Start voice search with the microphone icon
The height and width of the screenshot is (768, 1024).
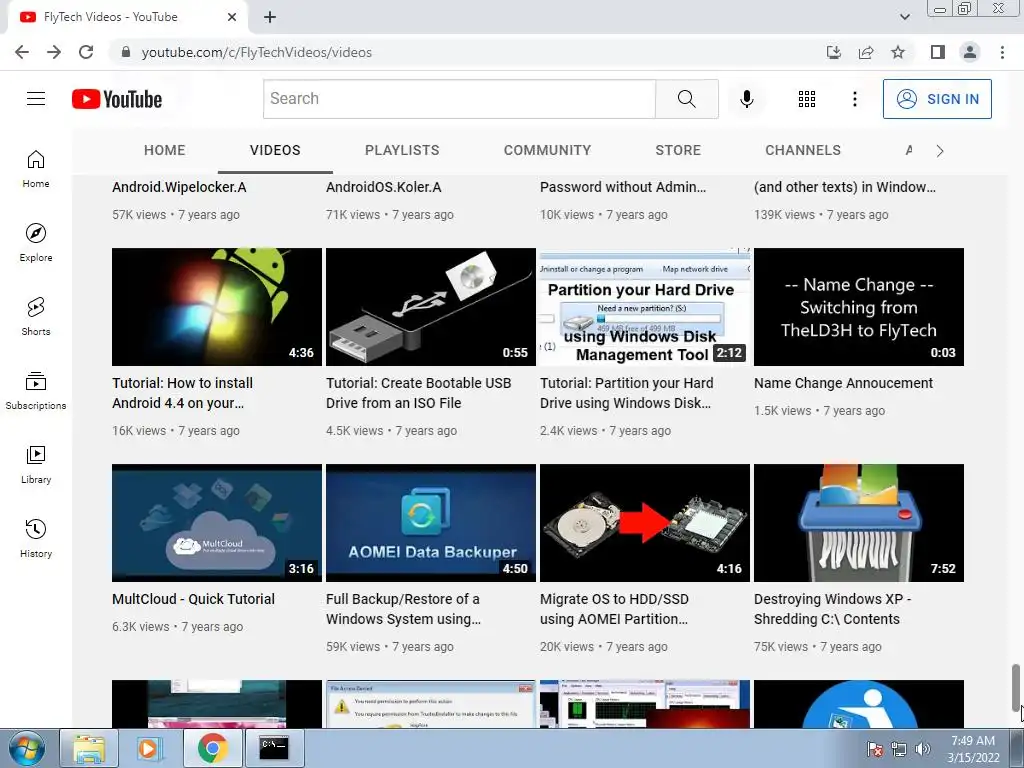pos(746,99)
